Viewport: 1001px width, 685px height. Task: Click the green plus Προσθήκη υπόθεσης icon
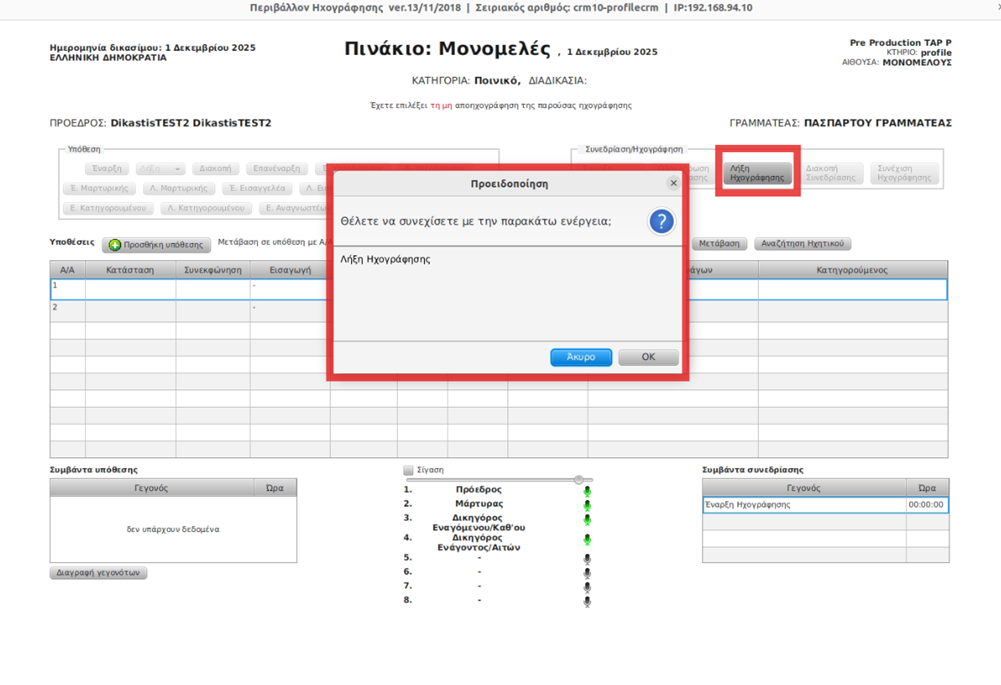coord(115,245)
